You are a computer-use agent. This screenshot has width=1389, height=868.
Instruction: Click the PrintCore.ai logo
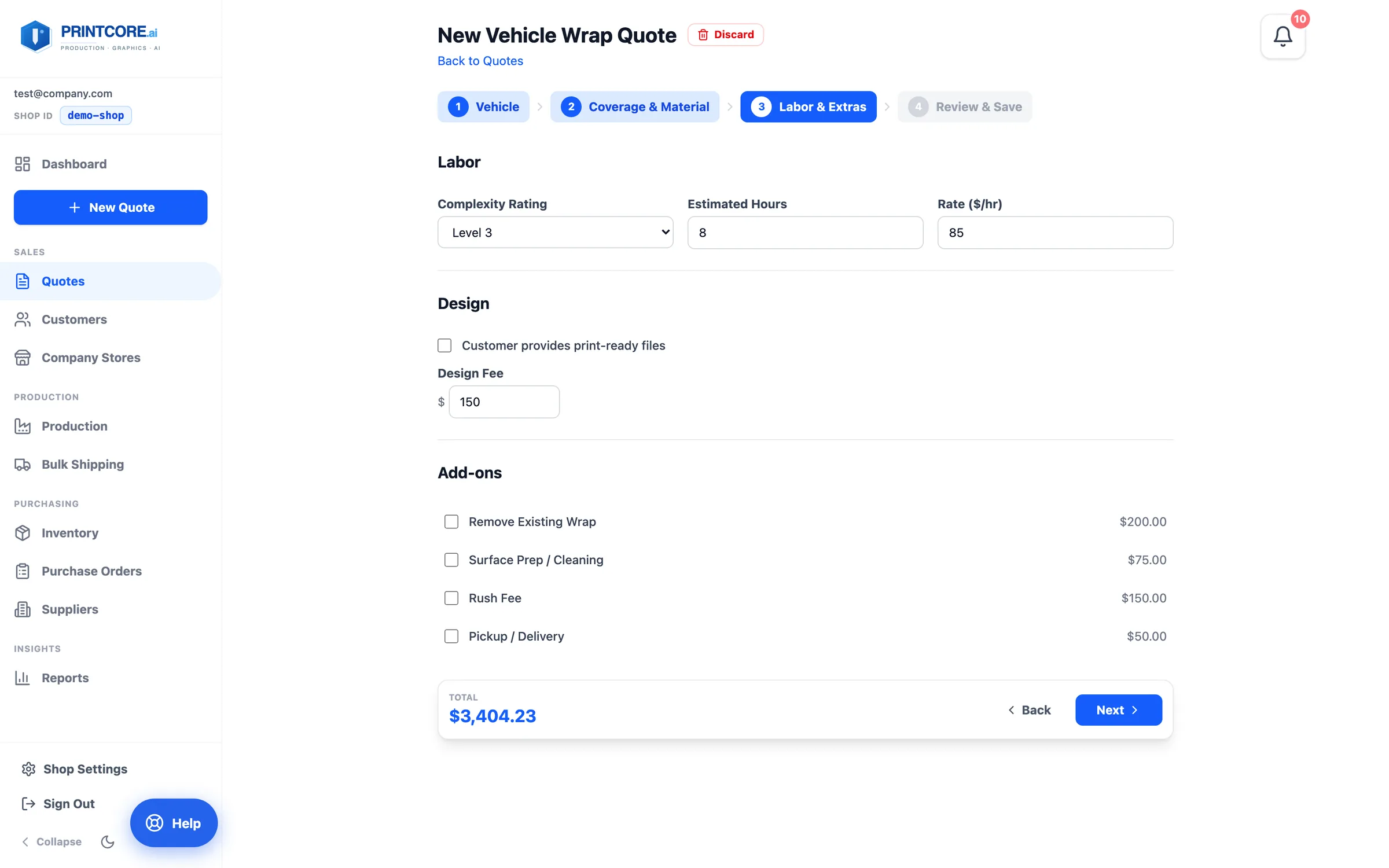(x=90, y=36)
